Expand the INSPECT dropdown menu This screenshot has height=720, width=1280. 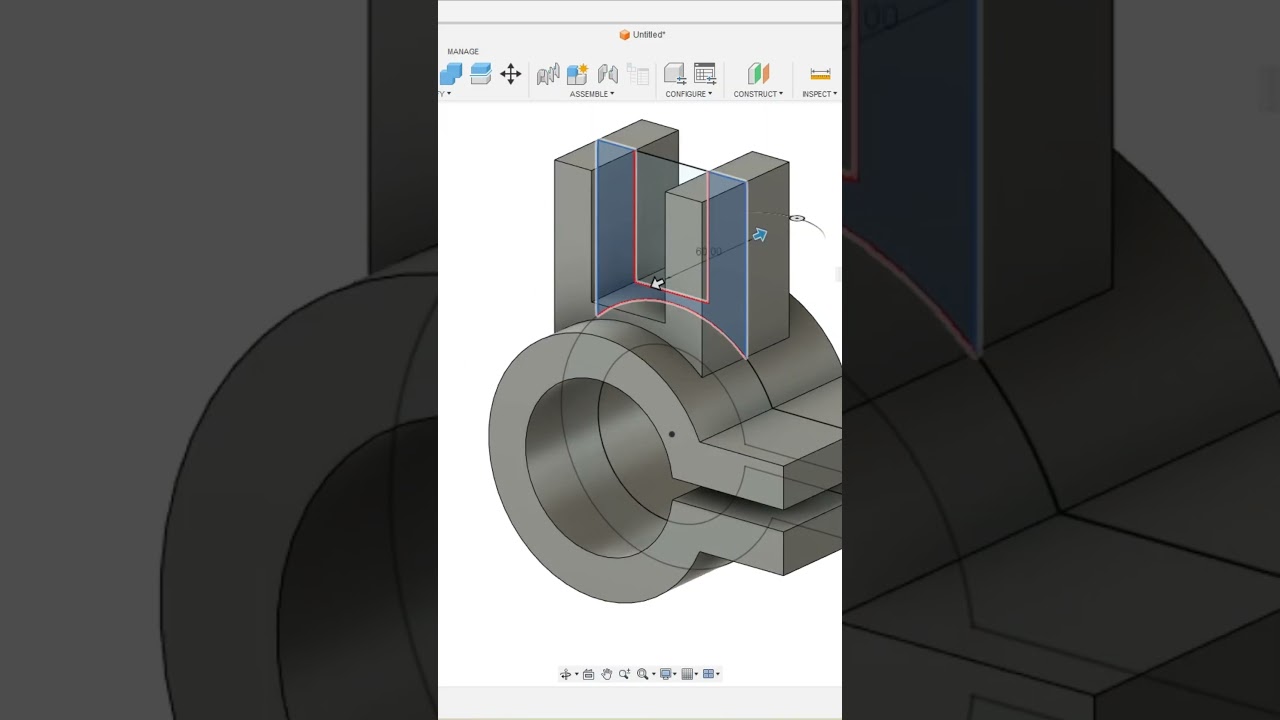pyautogui.click(x=820, y=94)
